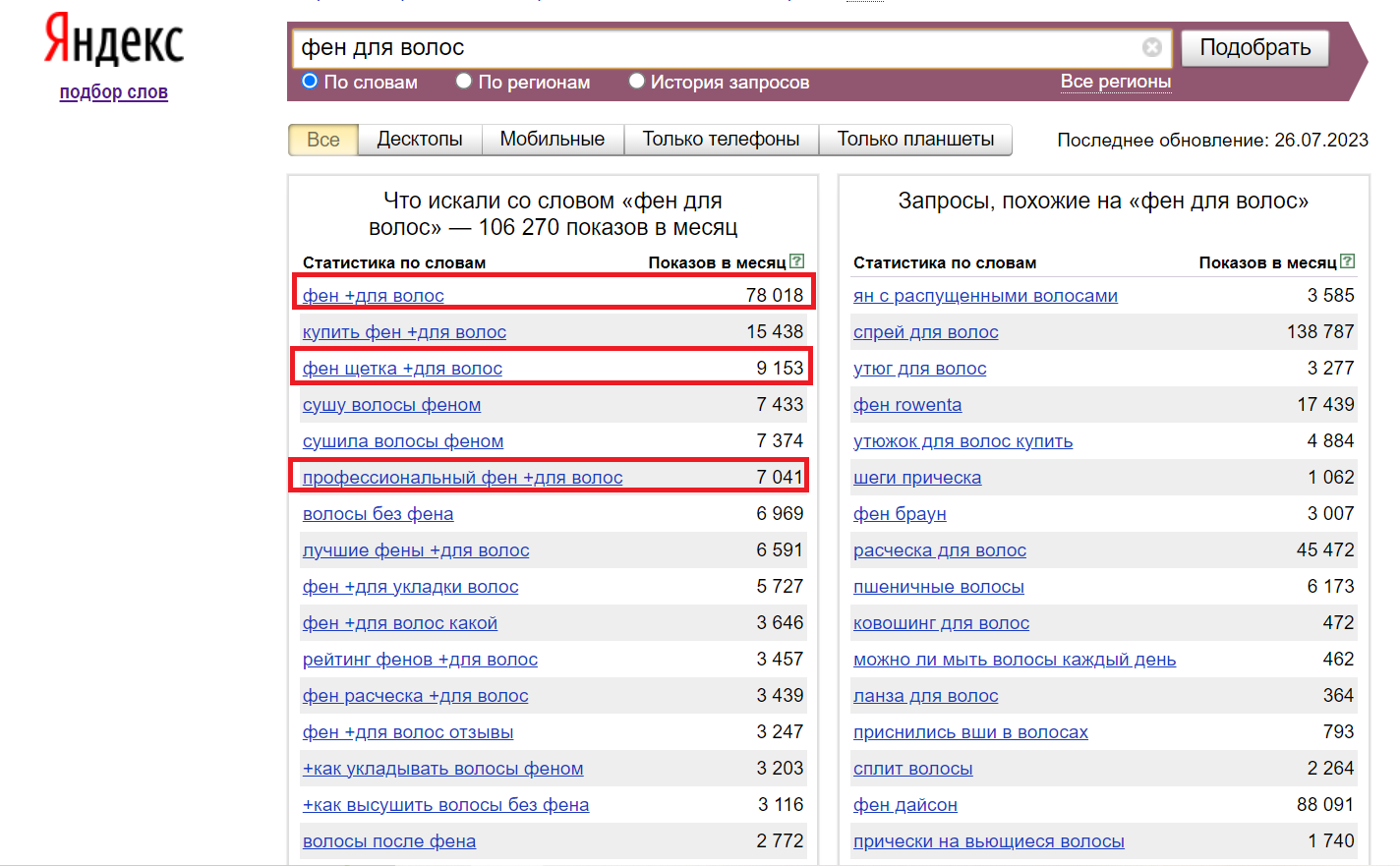
Task: Open the 'фен щетка +для волос' link
Action: coord(402,369)
